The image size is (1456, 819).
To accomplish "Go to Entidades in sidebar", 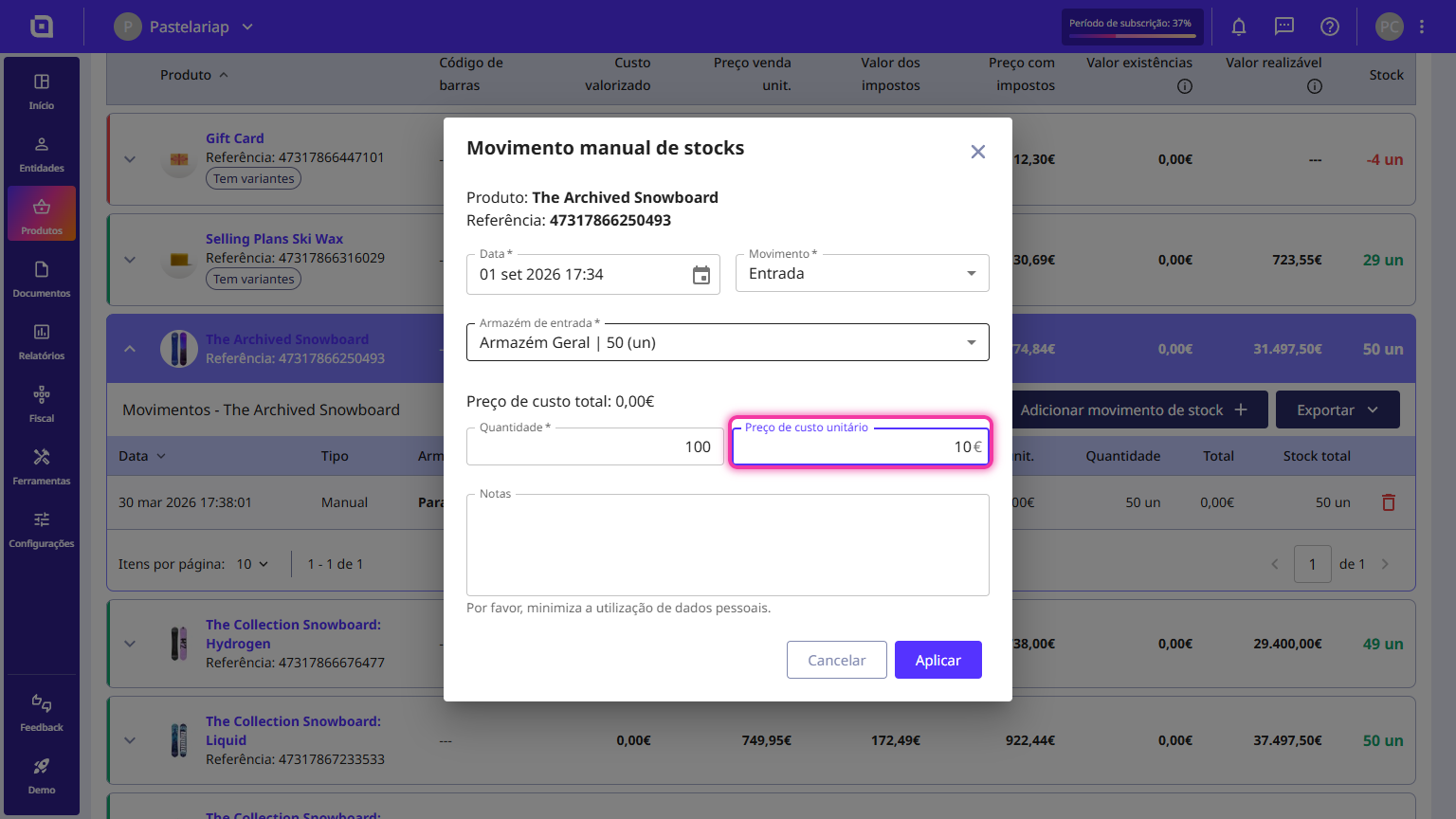I will [42, 155].
